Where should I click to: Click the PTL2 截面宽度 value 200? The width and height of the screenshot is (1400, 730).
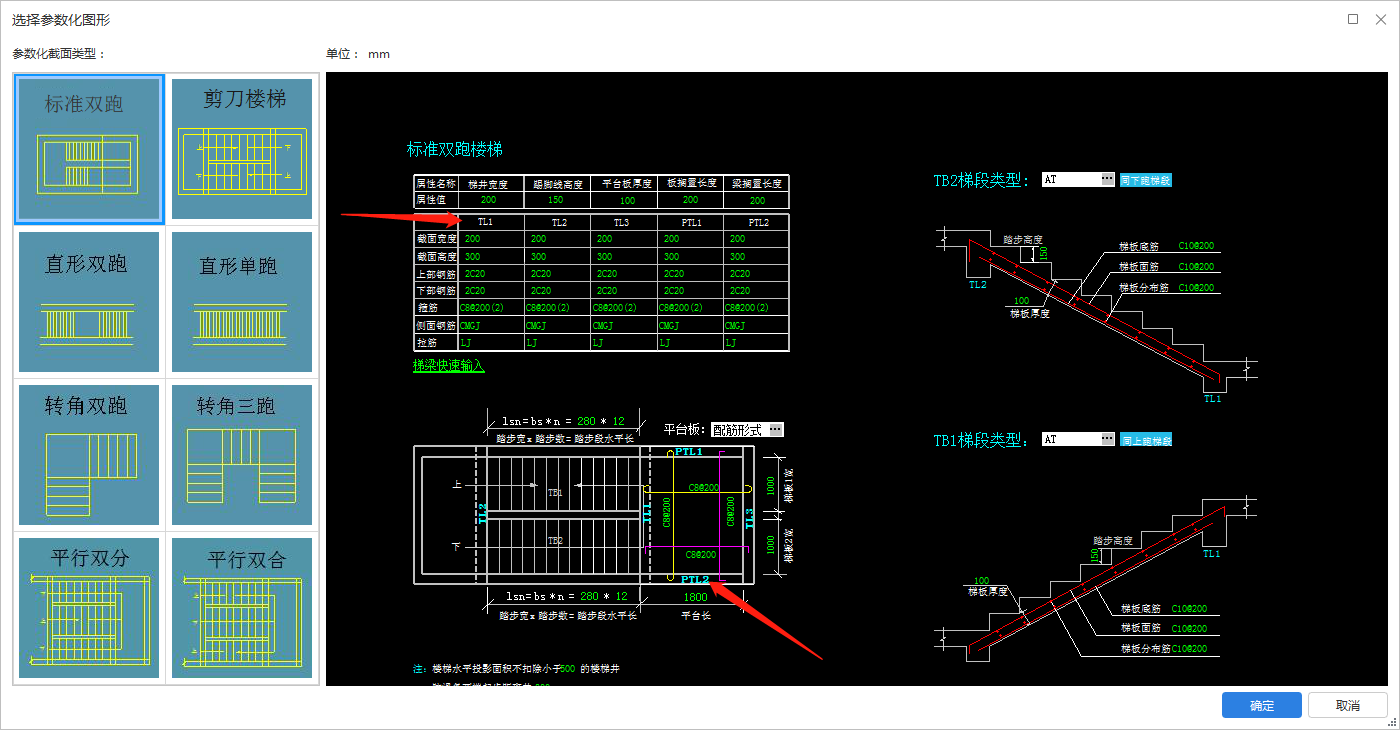click(x=737, y=239)
